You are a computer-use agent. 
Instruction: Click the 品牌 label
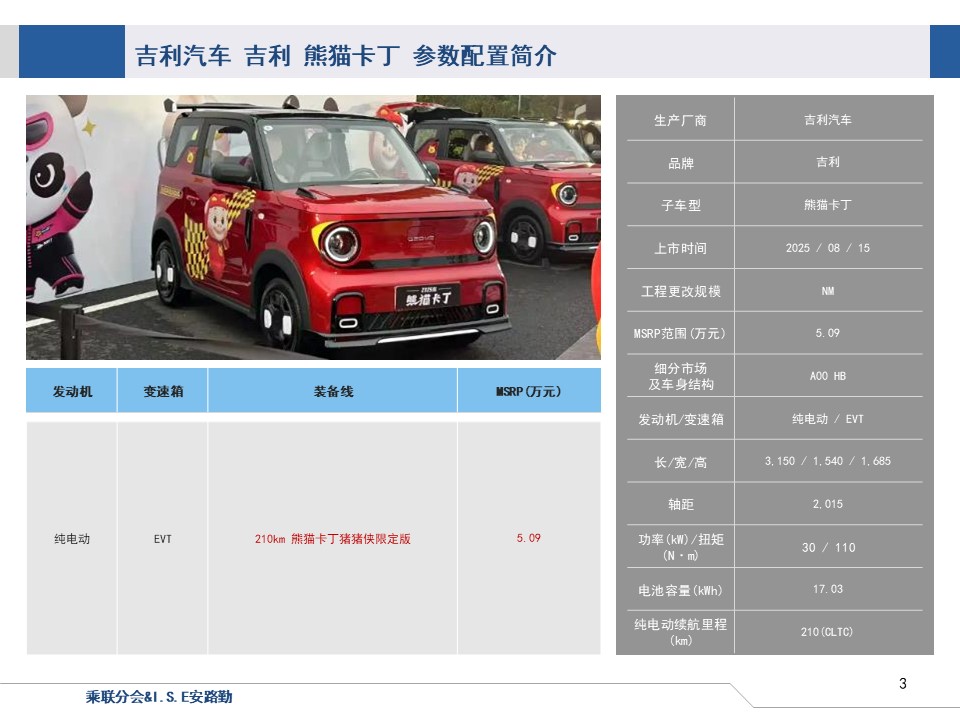pos(680,163)
